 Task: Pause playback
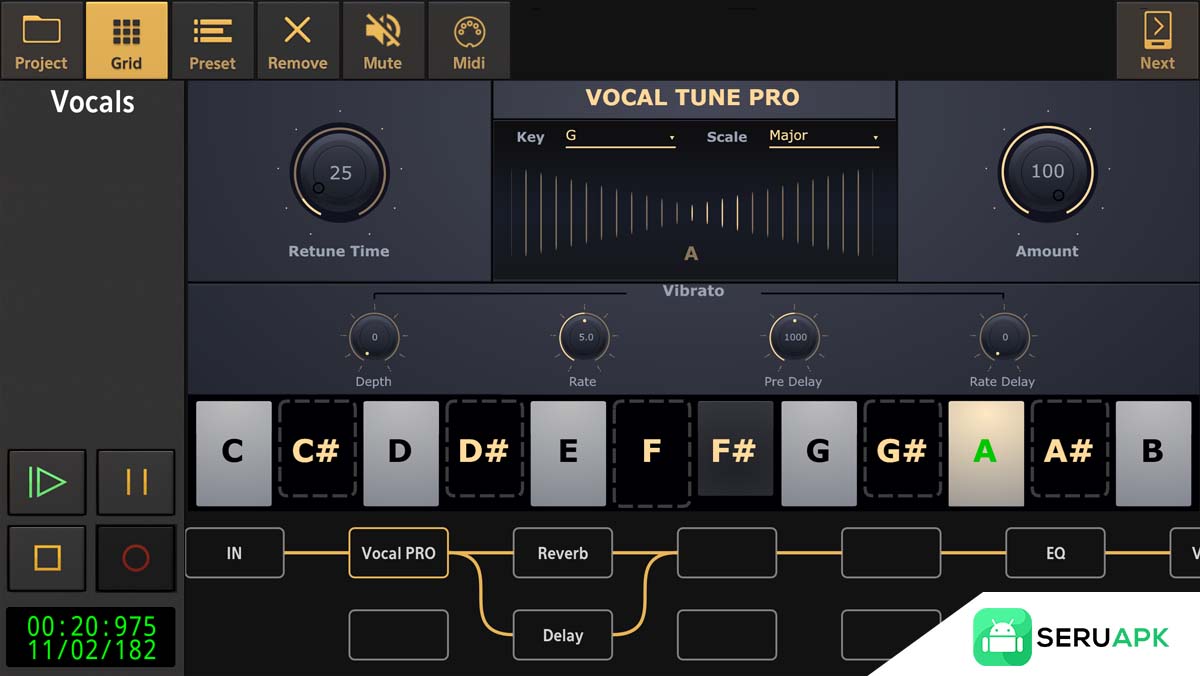[136, 482]
